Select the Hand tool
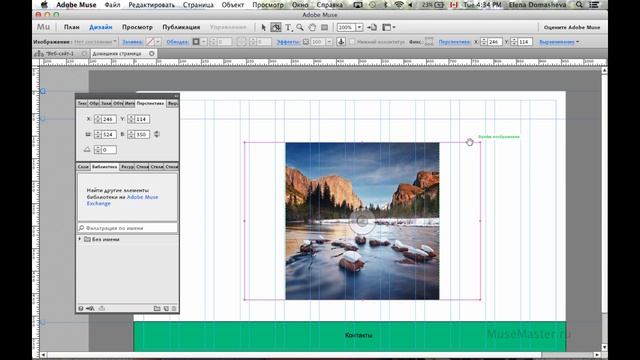This screenshot has width=640, height=360. [x=312, y=27]
